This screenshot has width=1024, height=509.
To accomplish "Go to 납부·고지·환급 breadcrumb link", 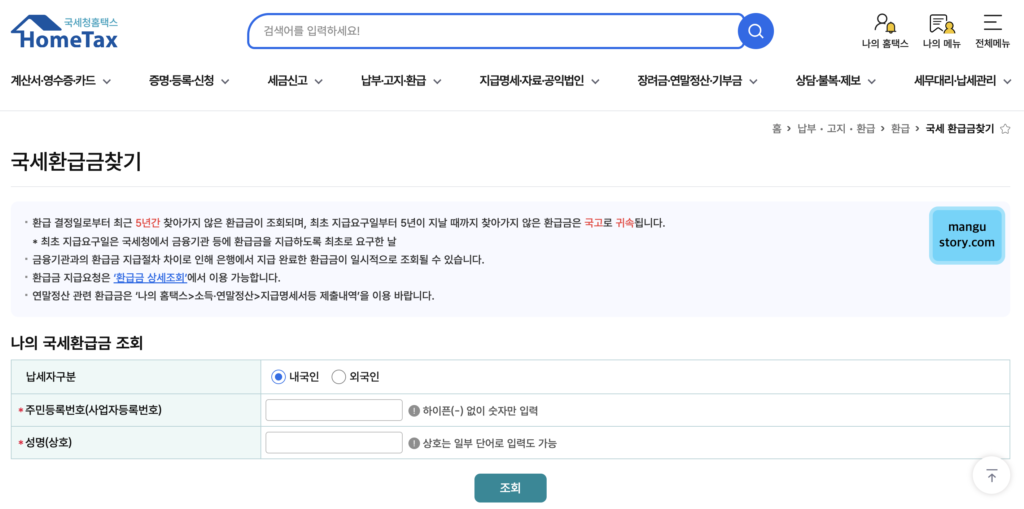I will click(x=835, y=129).
